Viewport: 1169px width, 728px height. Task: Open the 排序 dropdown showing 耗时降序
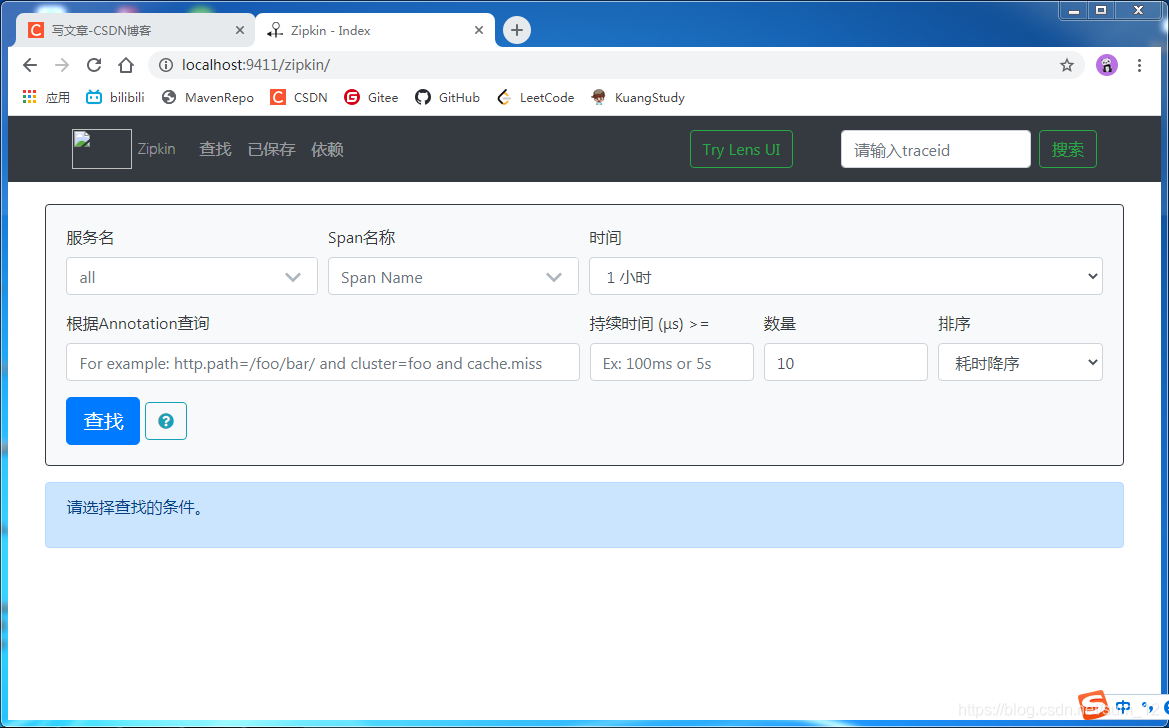[1020, 363]
